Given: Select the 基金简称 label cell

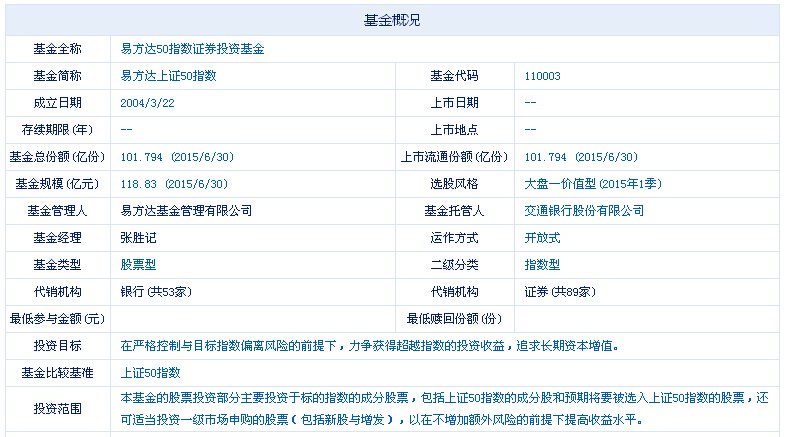Looking at the screenshot, I should [x=57, y=76].
